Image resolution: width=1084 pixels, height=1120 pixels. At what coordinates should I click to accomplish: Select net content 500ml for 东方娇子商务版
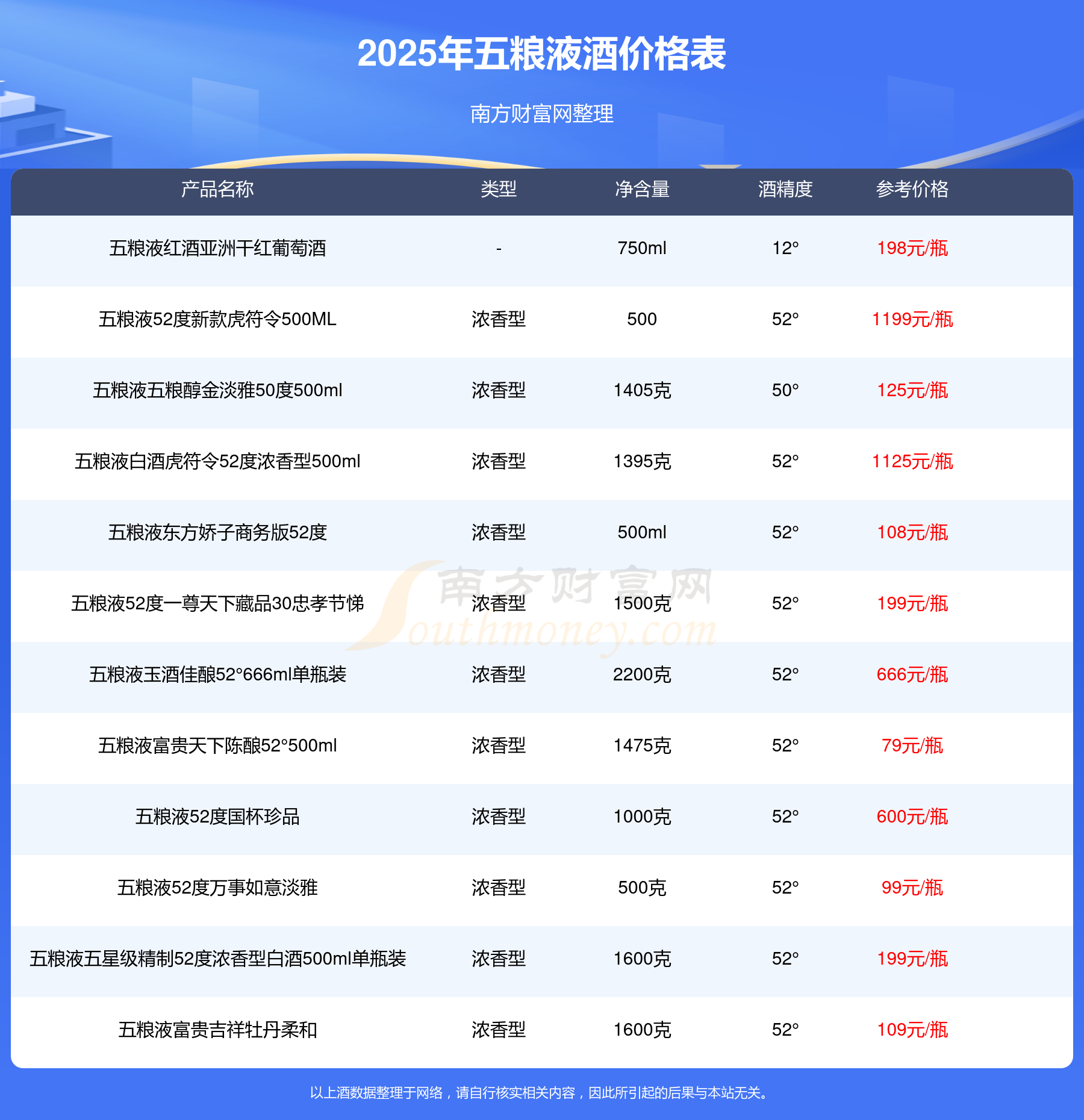pos(642,532)
